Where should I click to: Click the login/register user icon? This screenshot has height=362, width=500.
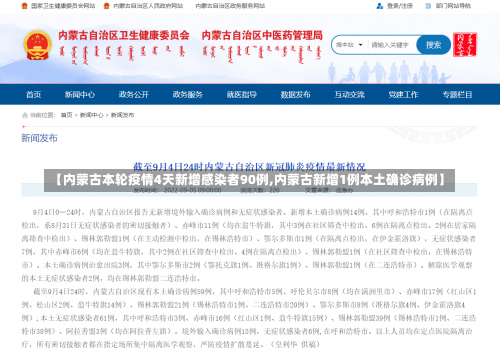click(x=380, y=6)
